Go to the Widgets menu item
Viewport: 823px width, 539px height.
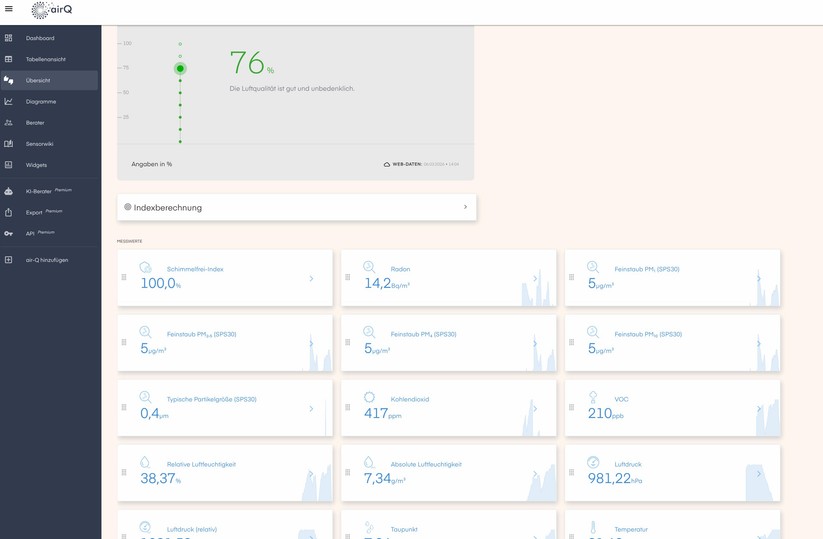coord(36,164)
